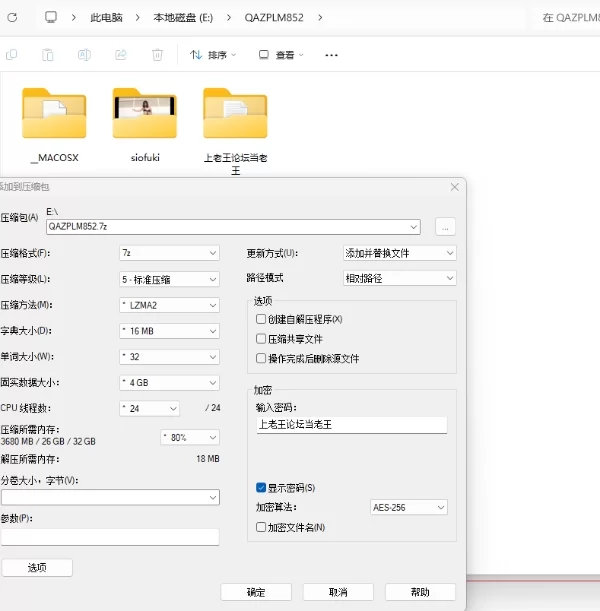
Task: Select the siofuki folder
Action: [145, 125]
